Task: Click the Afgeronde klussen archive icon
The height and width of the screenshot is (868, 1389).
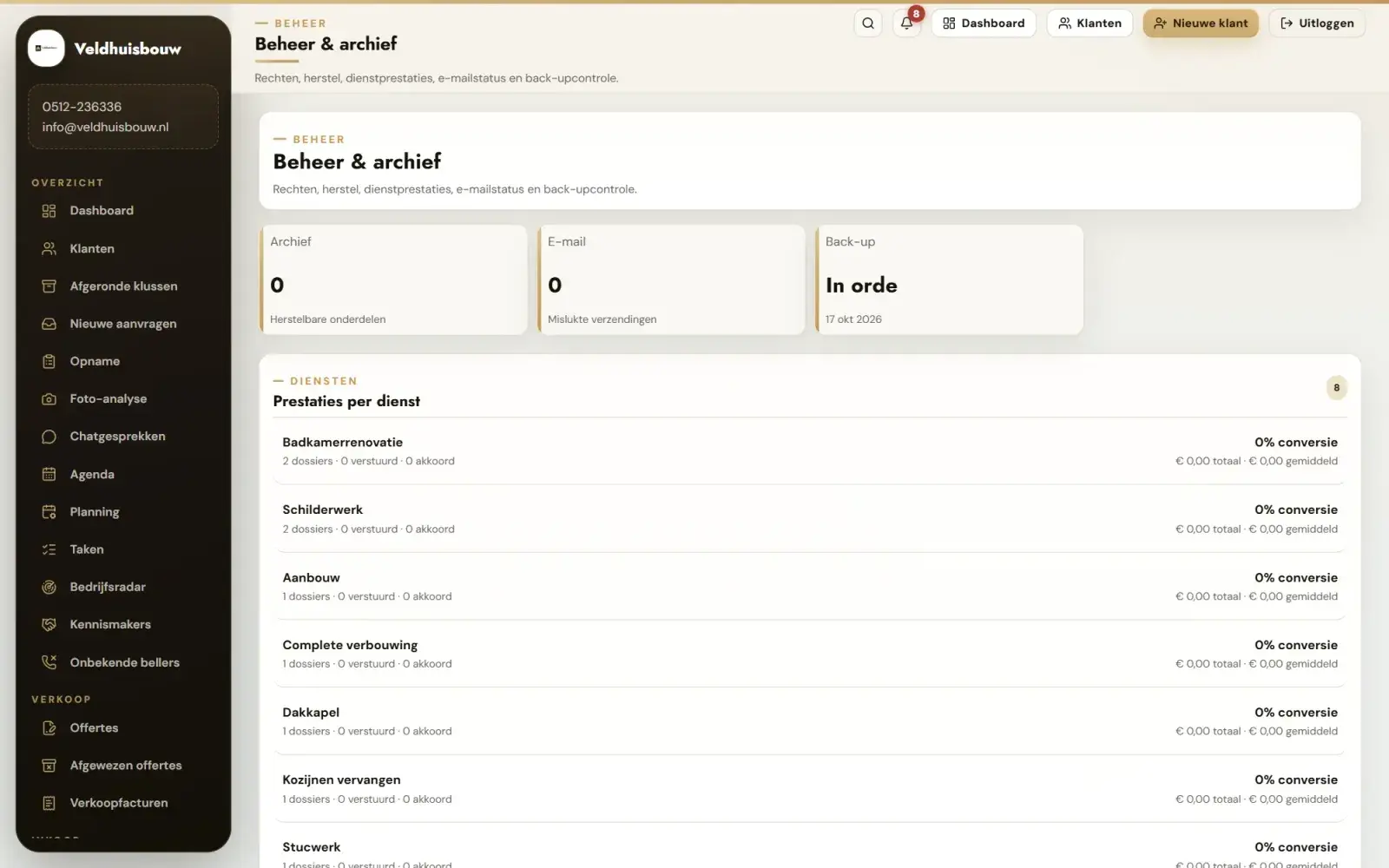Action: (49, 286)
